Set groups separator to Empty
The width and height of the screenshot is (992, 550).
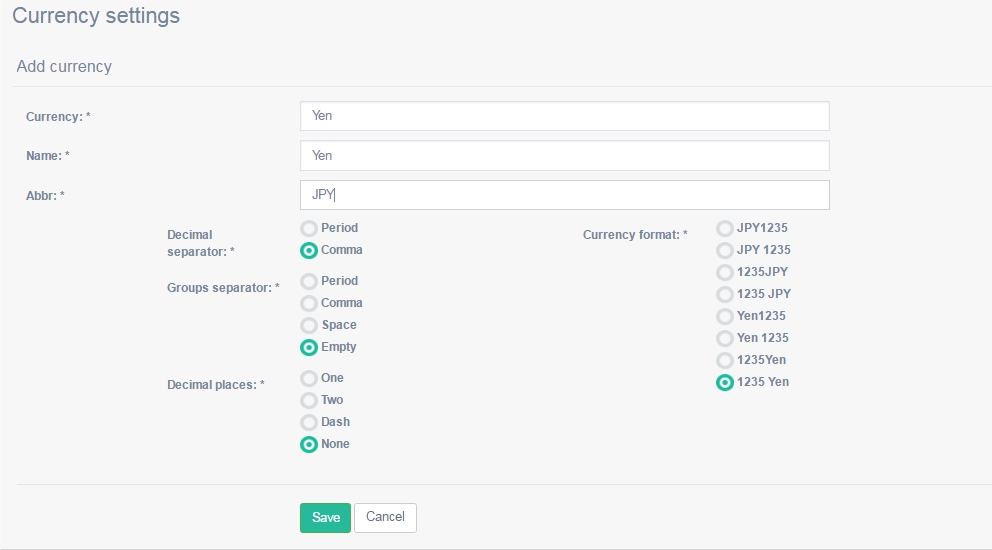(309, 347)
